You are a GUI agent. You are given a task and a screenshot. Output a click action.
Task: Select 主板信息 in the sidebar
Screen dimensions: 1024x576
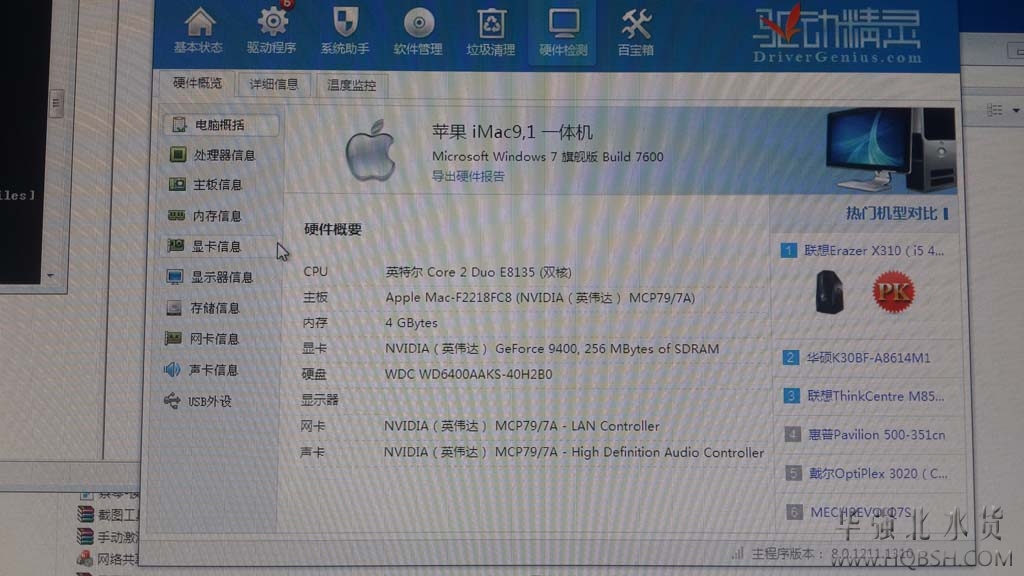click(206, 185)
